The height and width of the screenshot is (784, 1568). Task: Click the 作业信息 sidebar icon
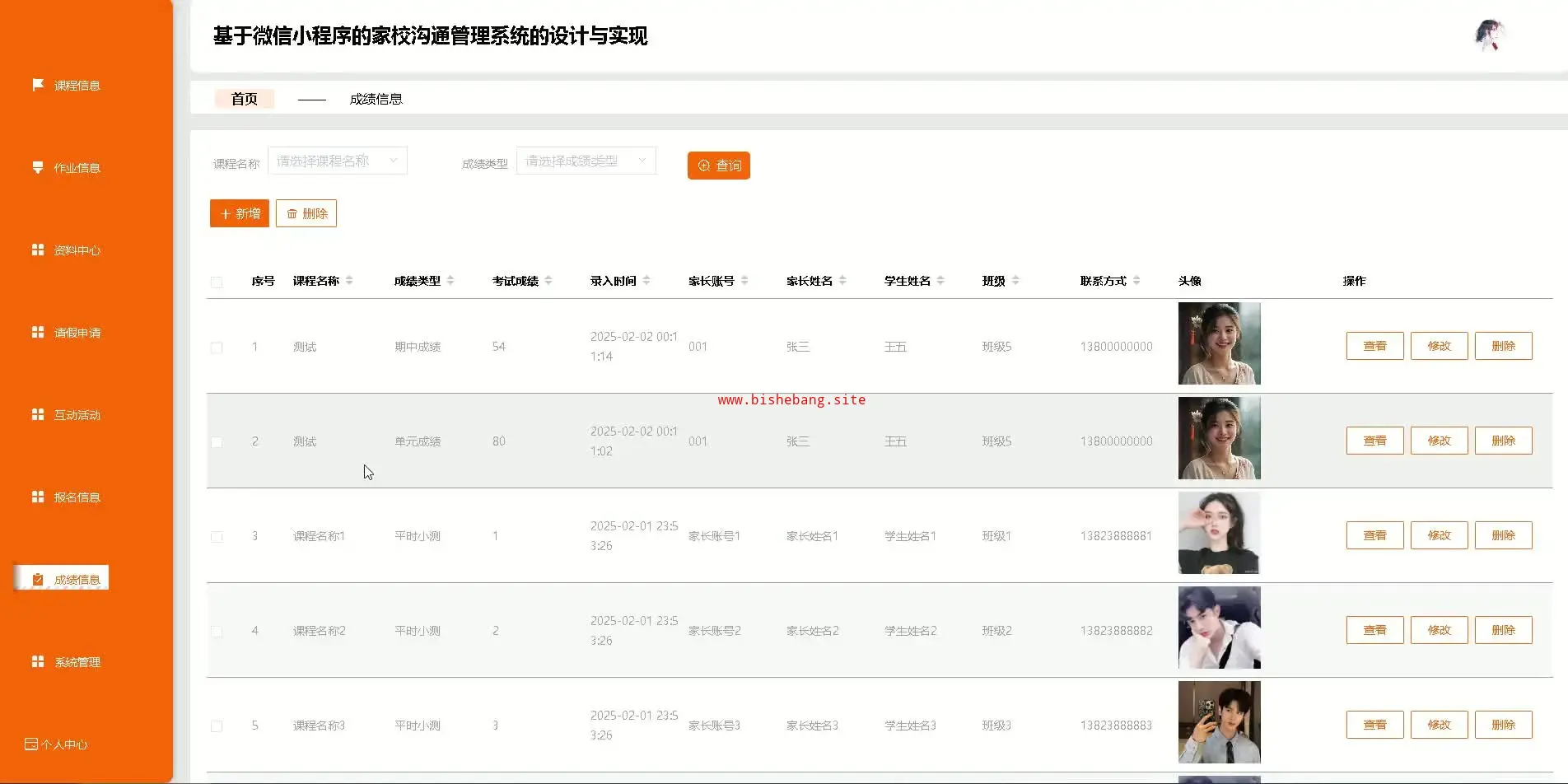click(x=38, y=167)
